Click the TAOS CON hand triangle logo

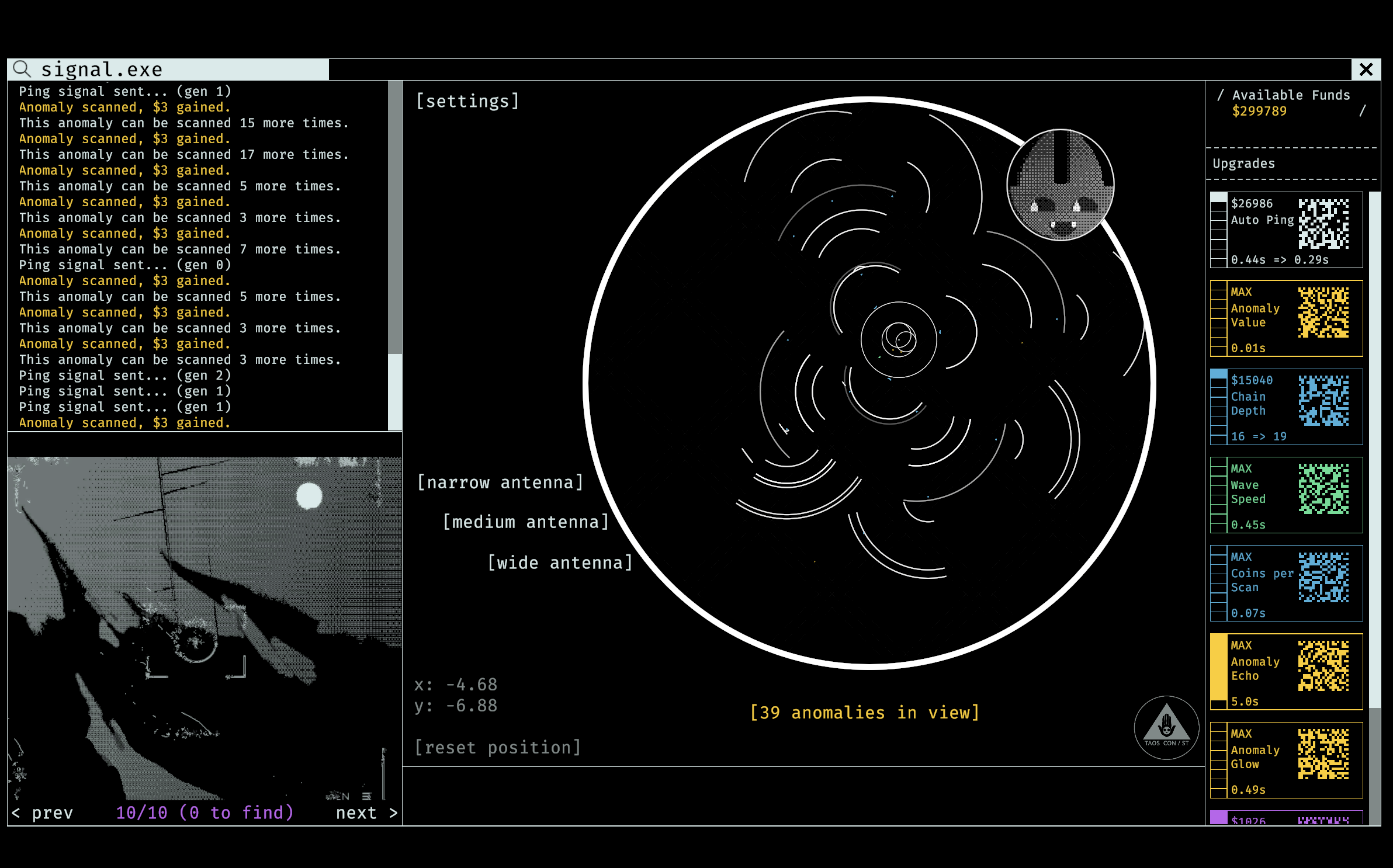click(x=1166, y=727)
